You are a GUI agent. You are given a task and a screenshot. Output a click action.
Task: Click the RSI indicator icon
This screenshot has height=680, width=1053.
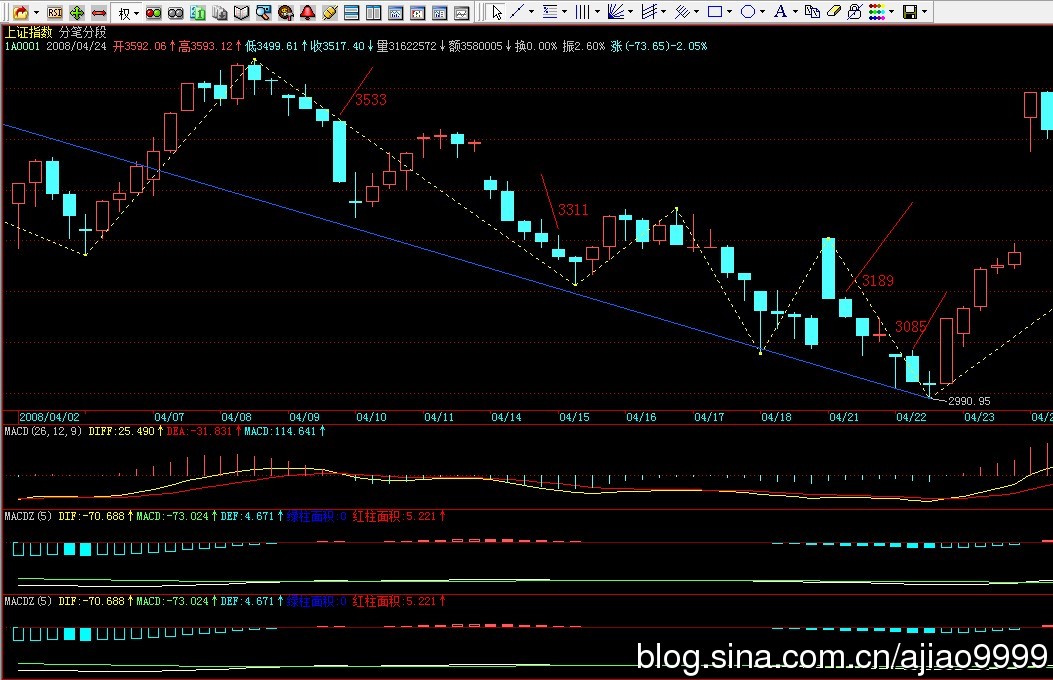(54, 12)
